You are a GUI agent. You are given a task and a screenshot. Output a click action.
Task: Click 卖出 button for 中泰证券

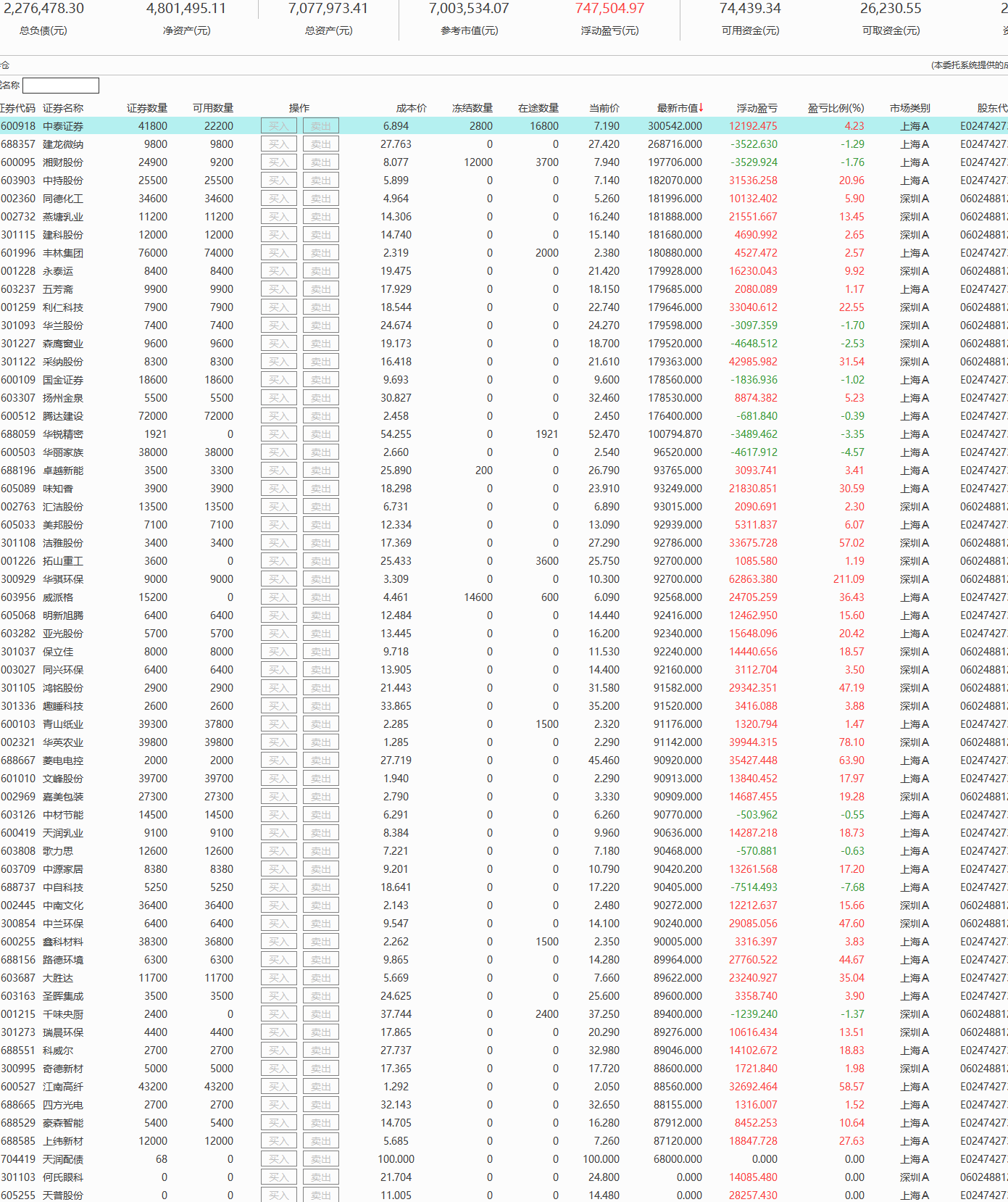[x=321, y=126]
